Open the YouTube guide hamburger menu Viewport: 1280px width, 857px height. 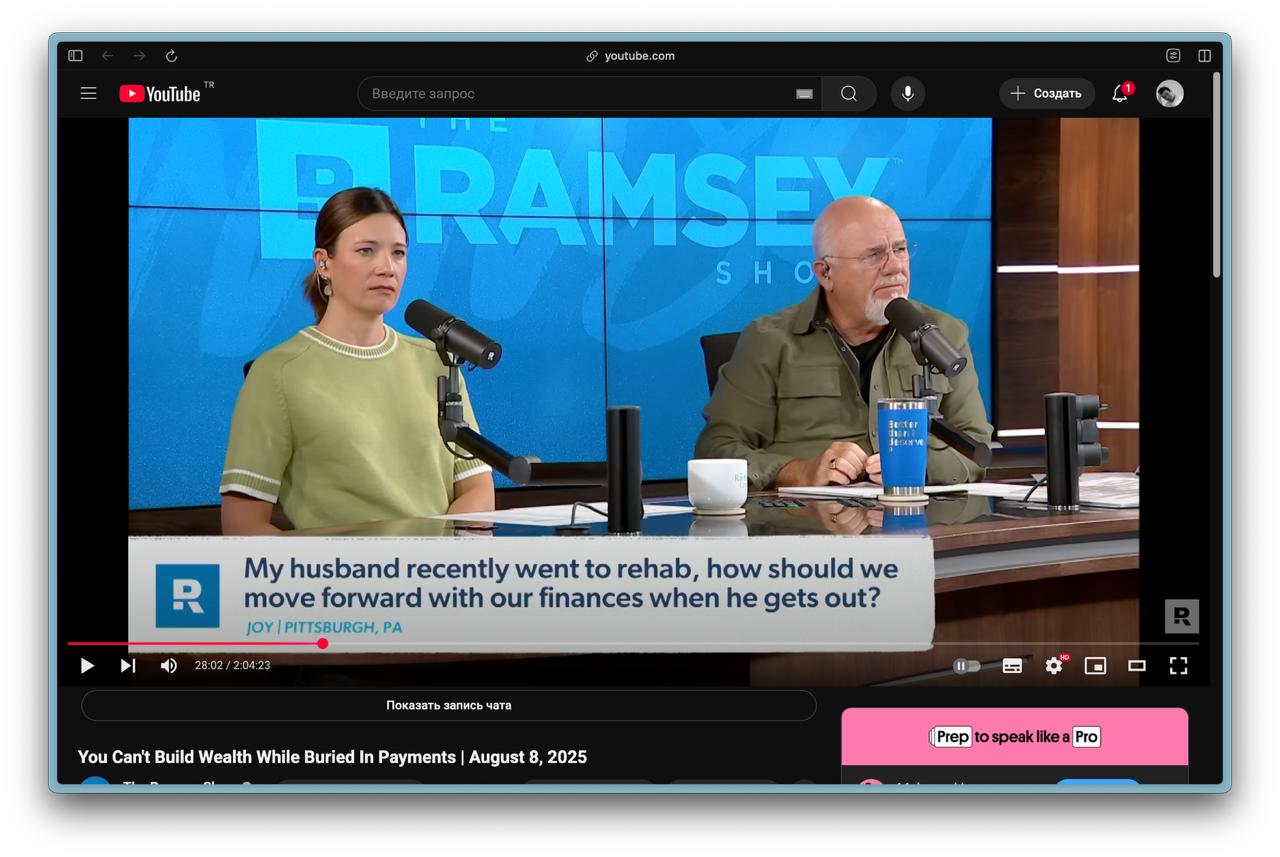tap(88, 93)
